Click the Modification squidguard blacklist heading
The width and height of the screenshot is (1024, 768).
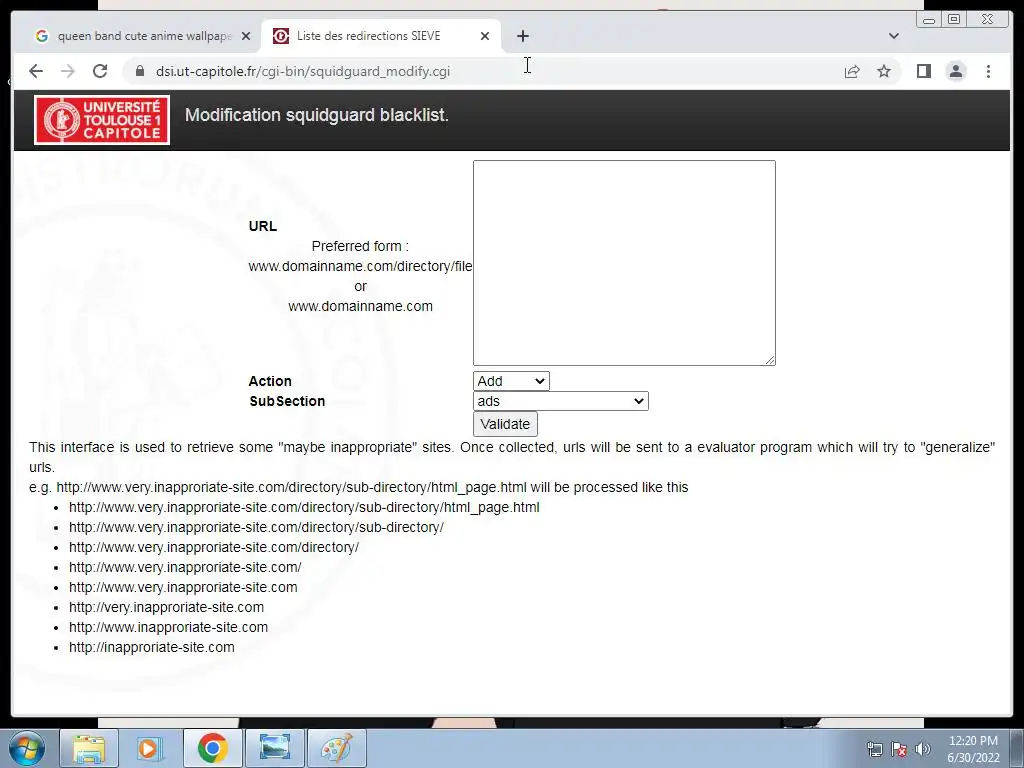(x=317, y=115)
